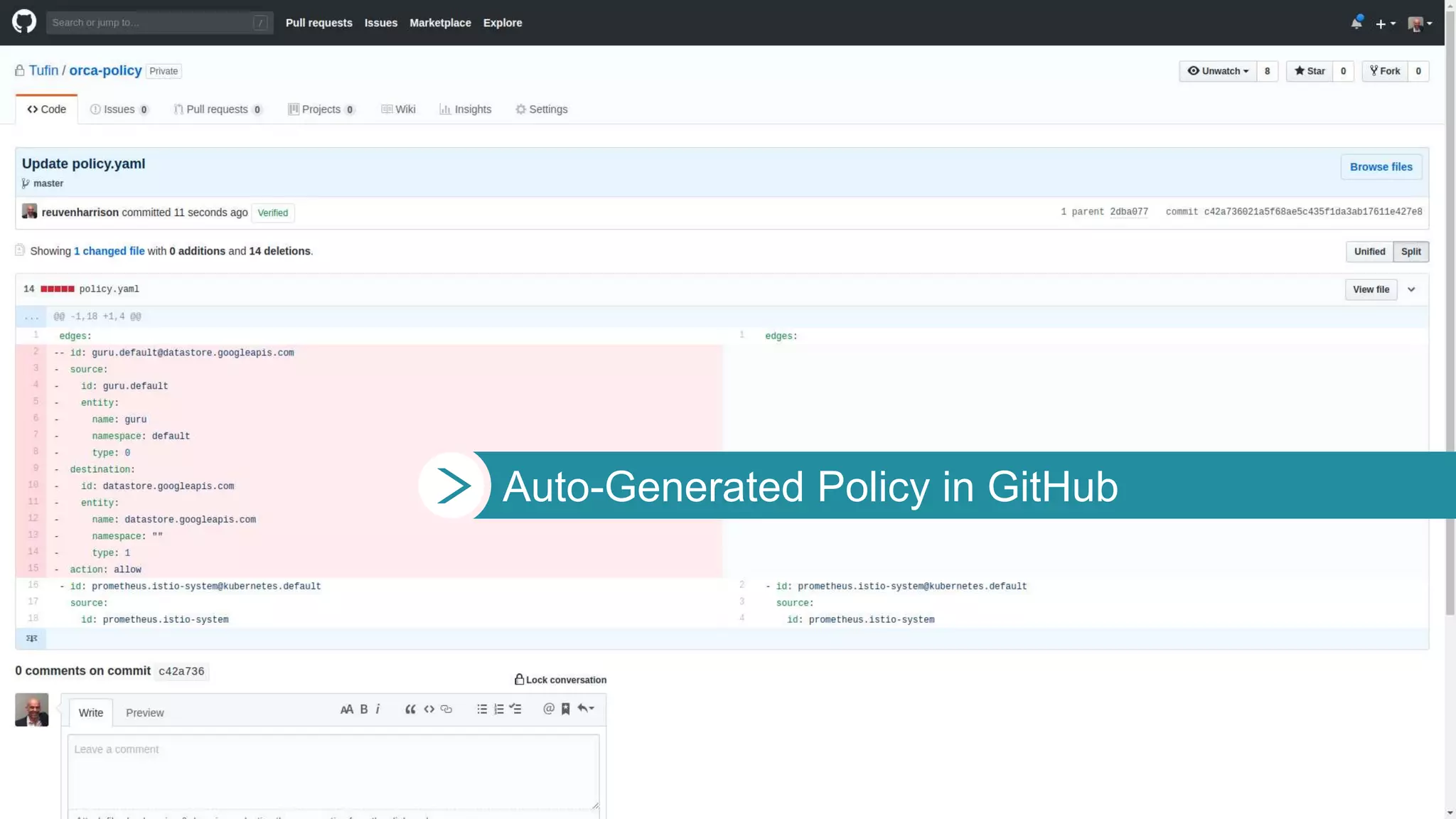This screenshot has height=819, width=1456.
Task: Switch to the repository Issues tab
Action: point(119,109)
